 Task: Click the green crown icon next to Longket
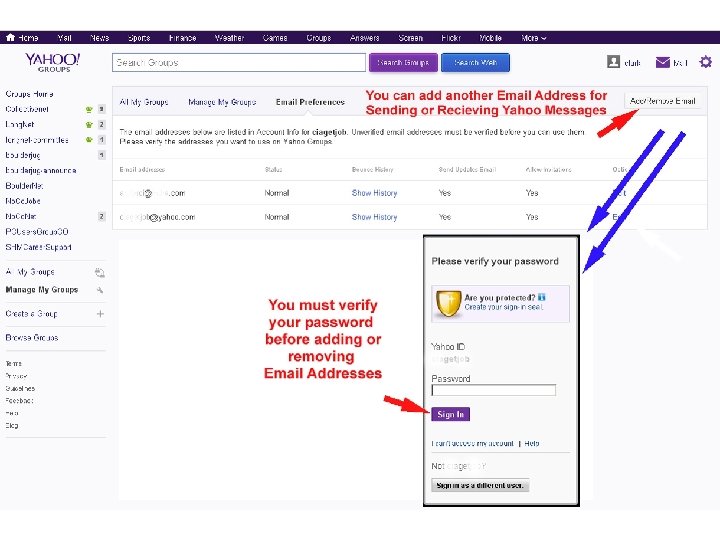click(89, 124)
